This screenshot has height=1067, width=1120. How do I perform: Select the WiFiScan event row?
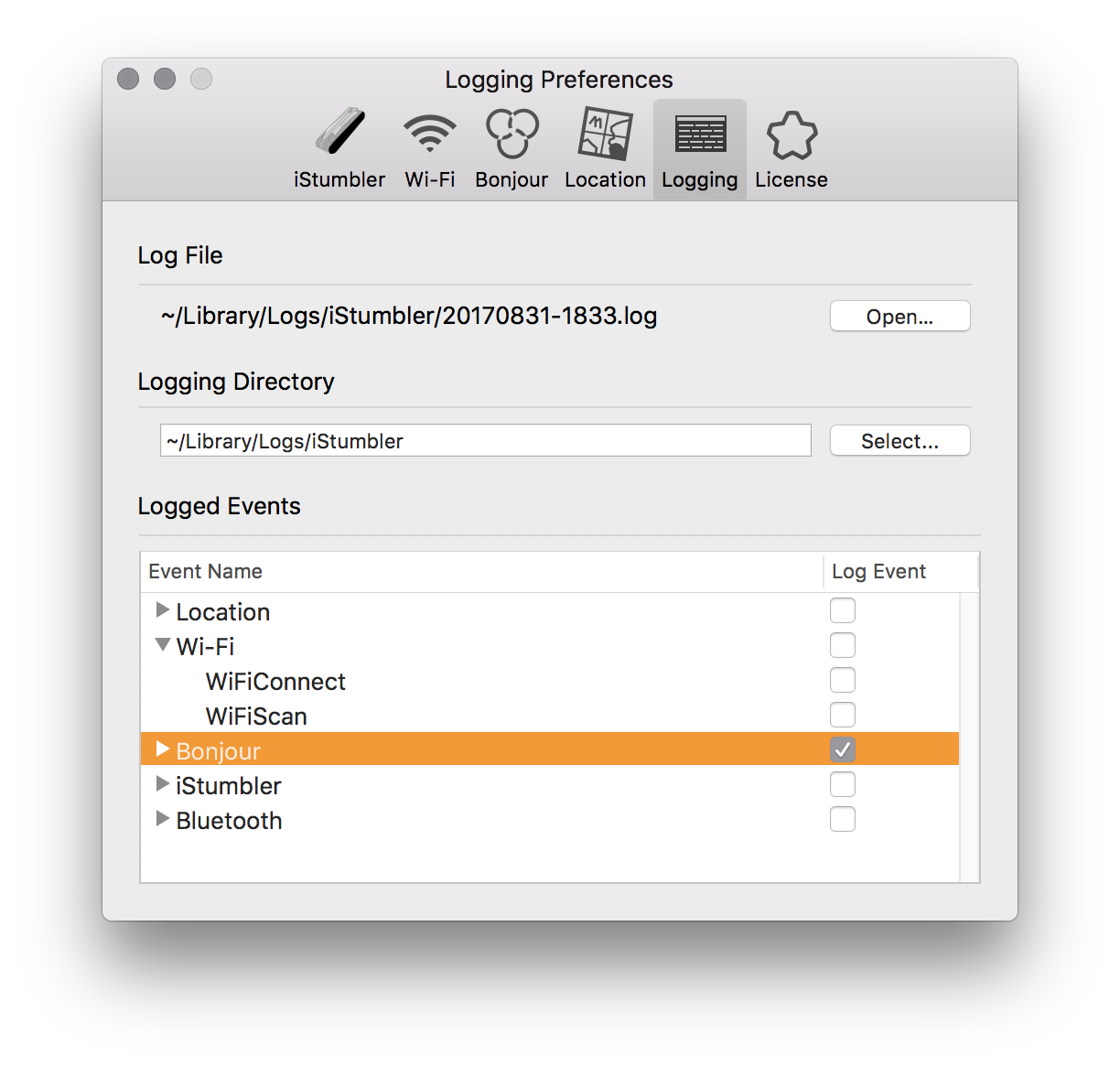tap(550, 716)
